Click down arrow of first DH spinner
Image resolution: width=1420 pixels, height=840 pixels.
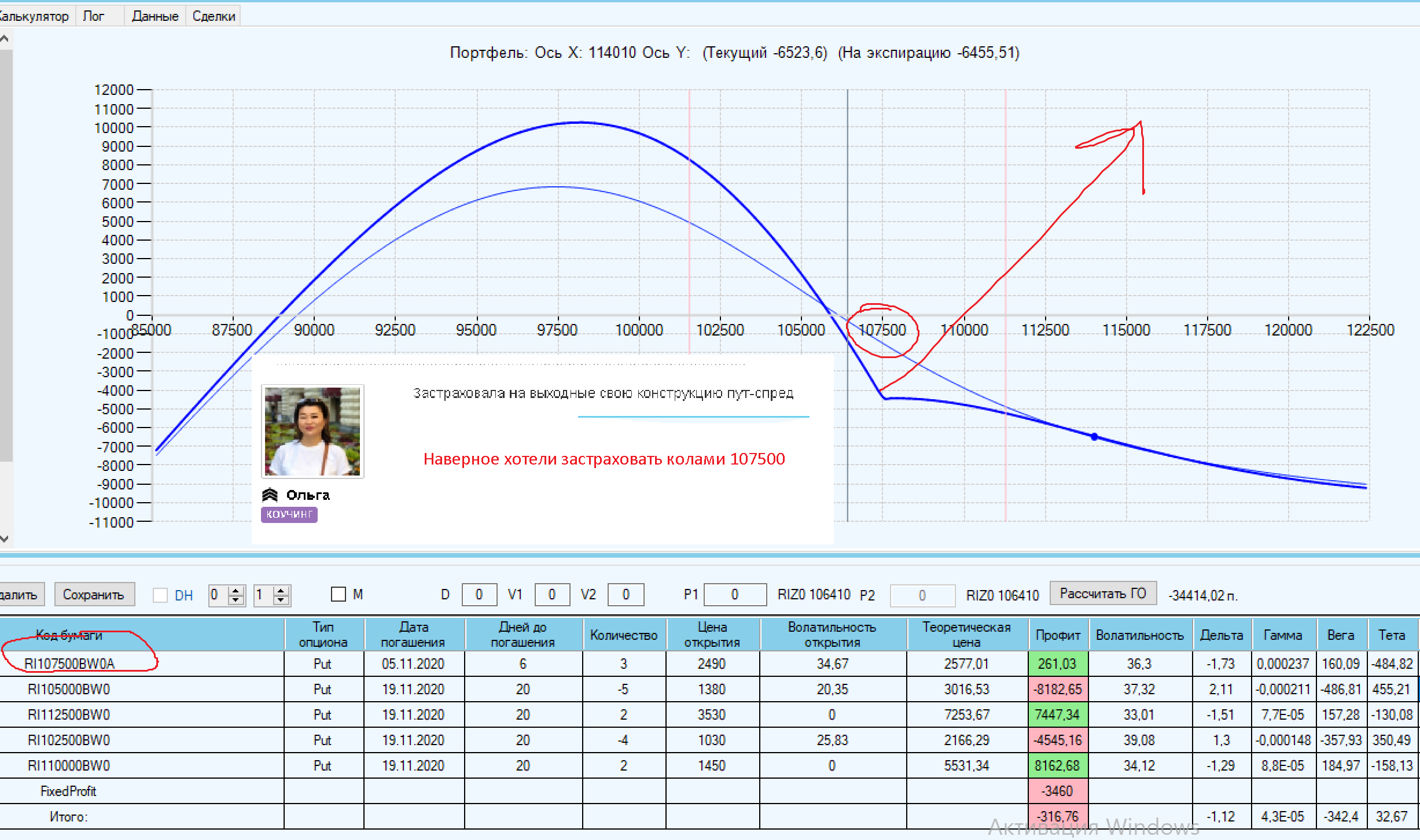236,600
